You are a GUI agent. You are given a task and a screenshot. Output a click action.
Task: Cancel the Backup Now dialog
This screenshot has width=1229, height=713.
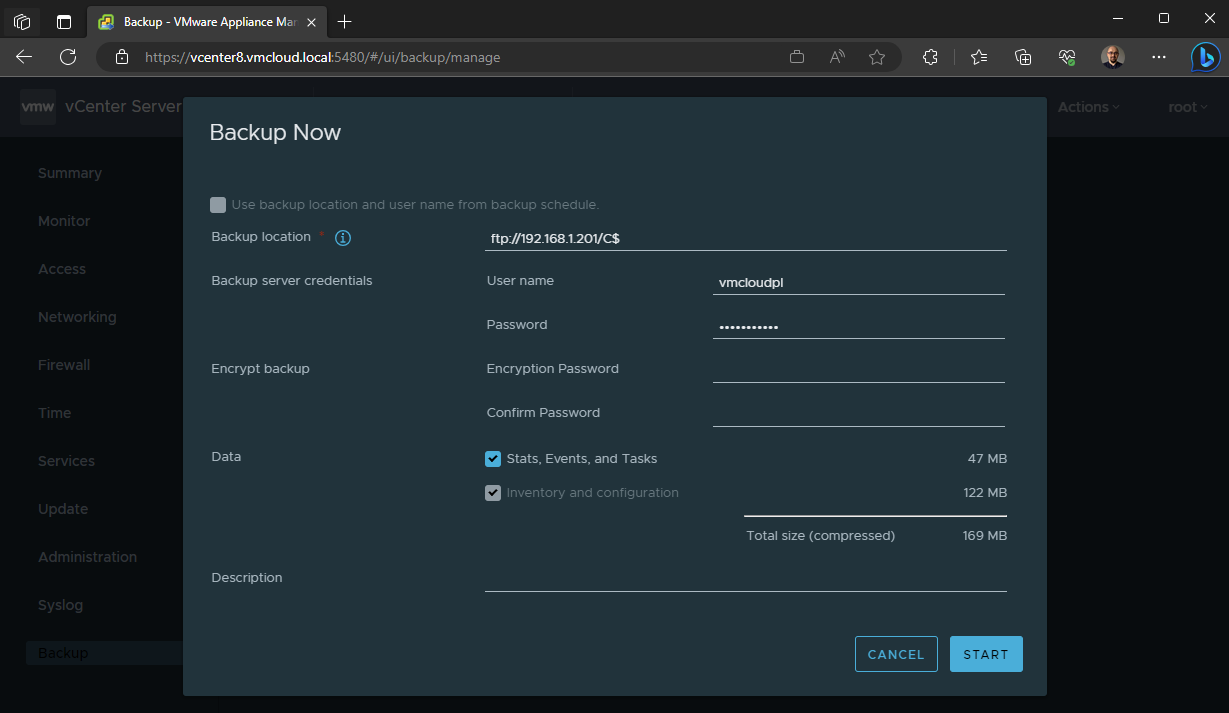click(895, 654)
